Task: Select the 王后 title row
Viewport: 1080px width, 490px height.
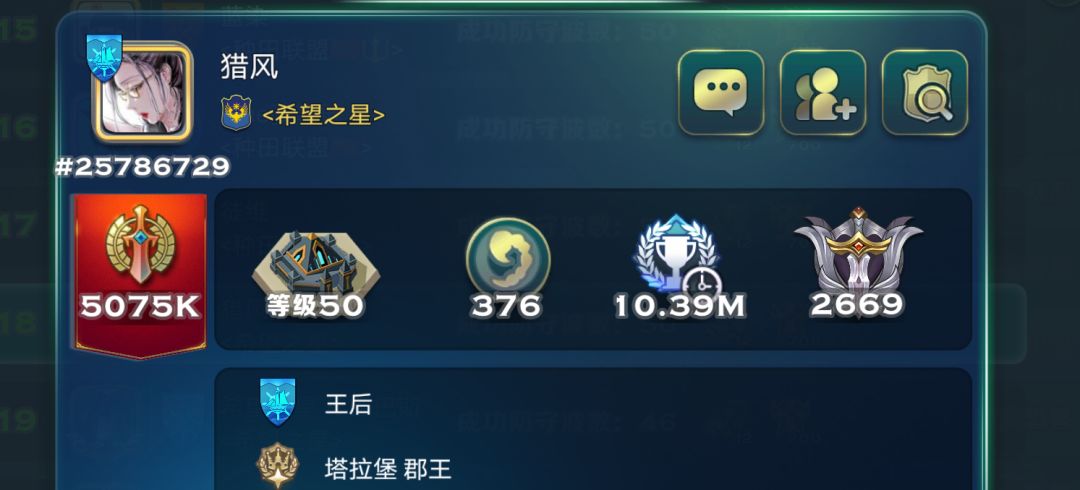Action: [592, 404]
